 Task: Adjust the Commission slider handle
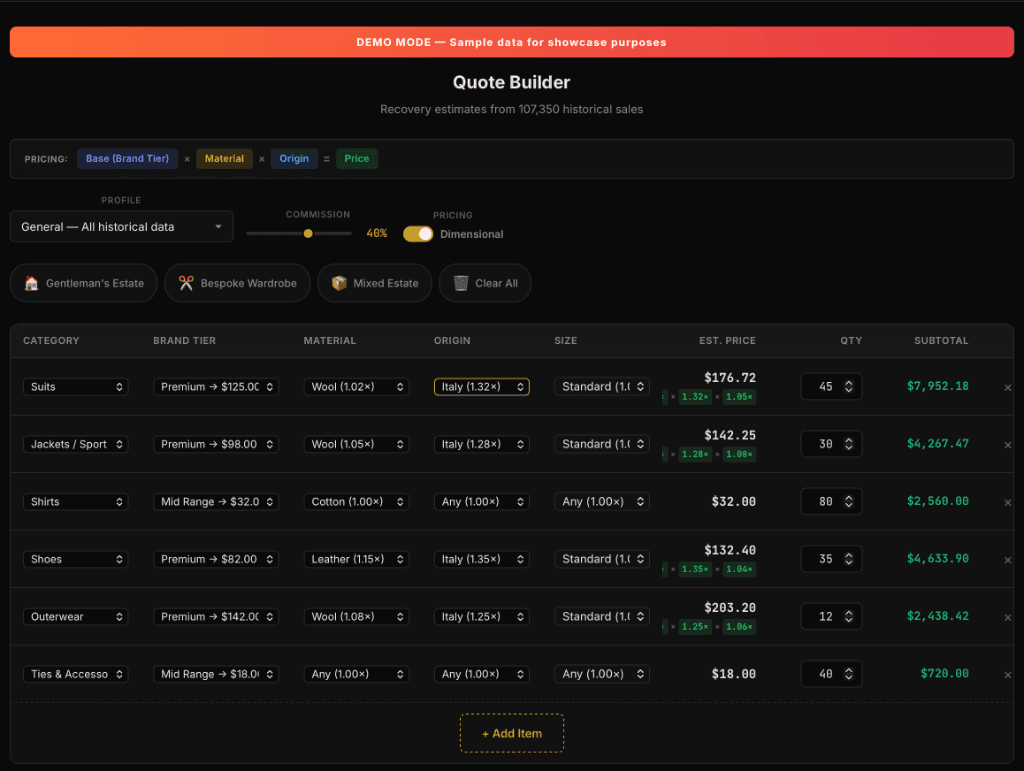coord(307,233)
